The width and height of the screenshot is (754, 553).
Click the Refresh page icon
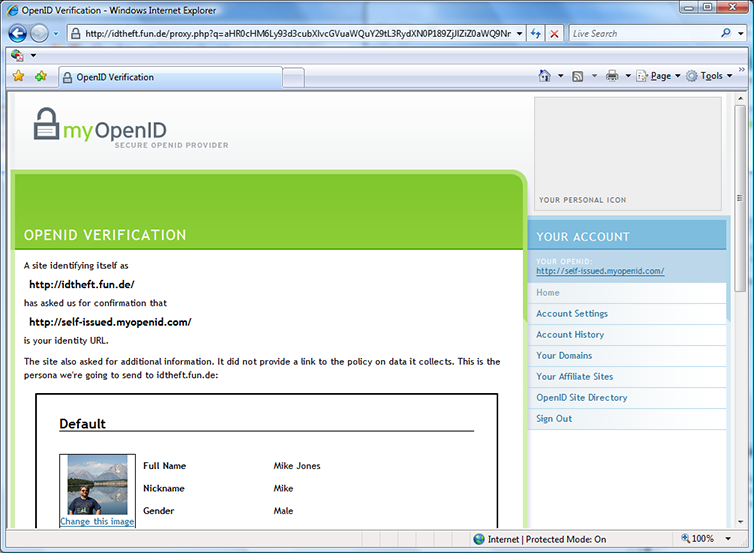536,33
